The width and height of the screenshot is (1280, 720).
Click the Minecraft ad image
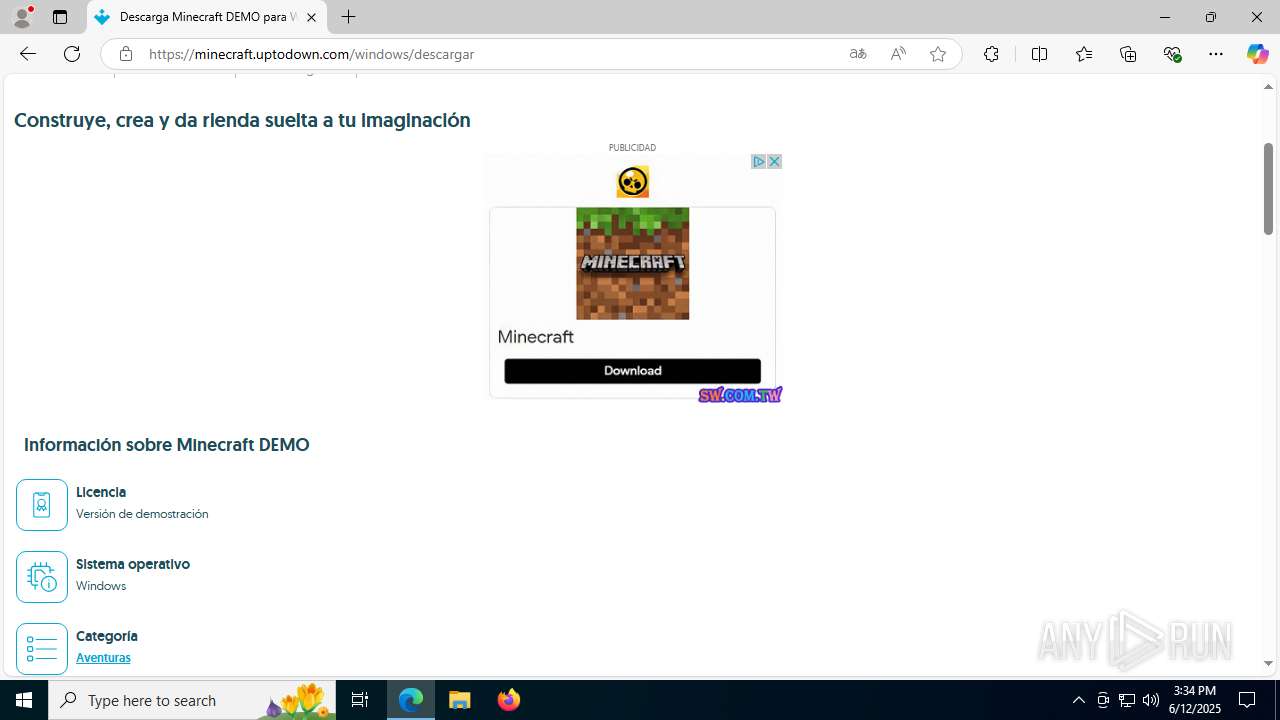[x=633, y=263]
